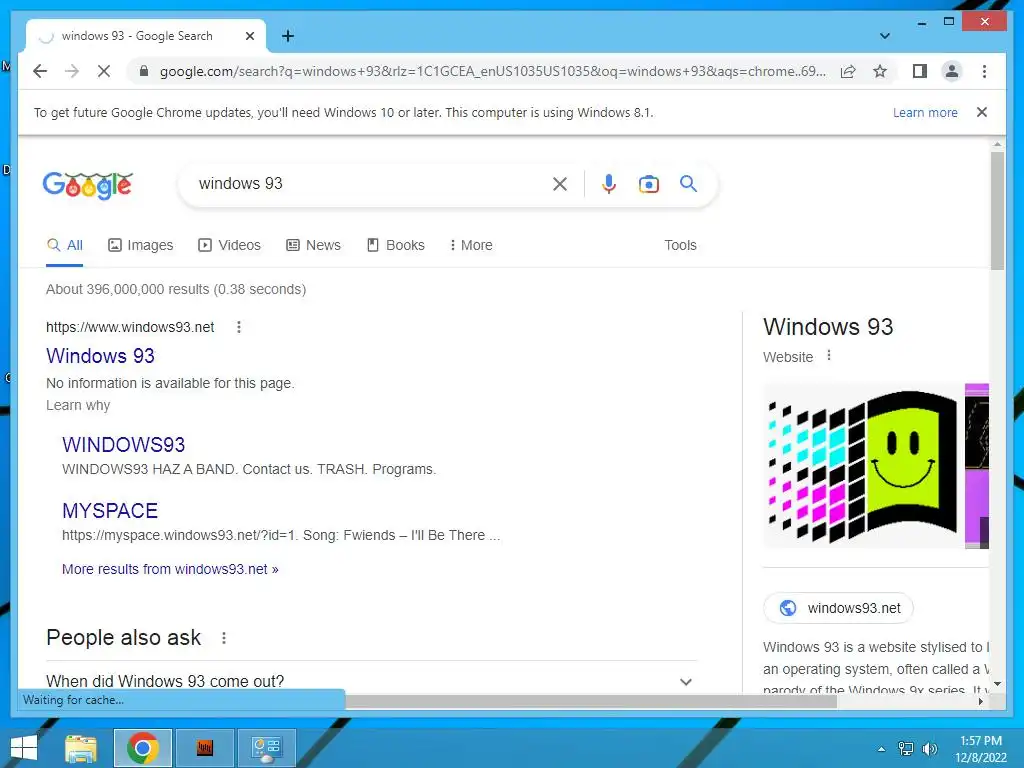Go back to the previous page
This screenshot has width=1024, height=768.
(x=40, y=71)
